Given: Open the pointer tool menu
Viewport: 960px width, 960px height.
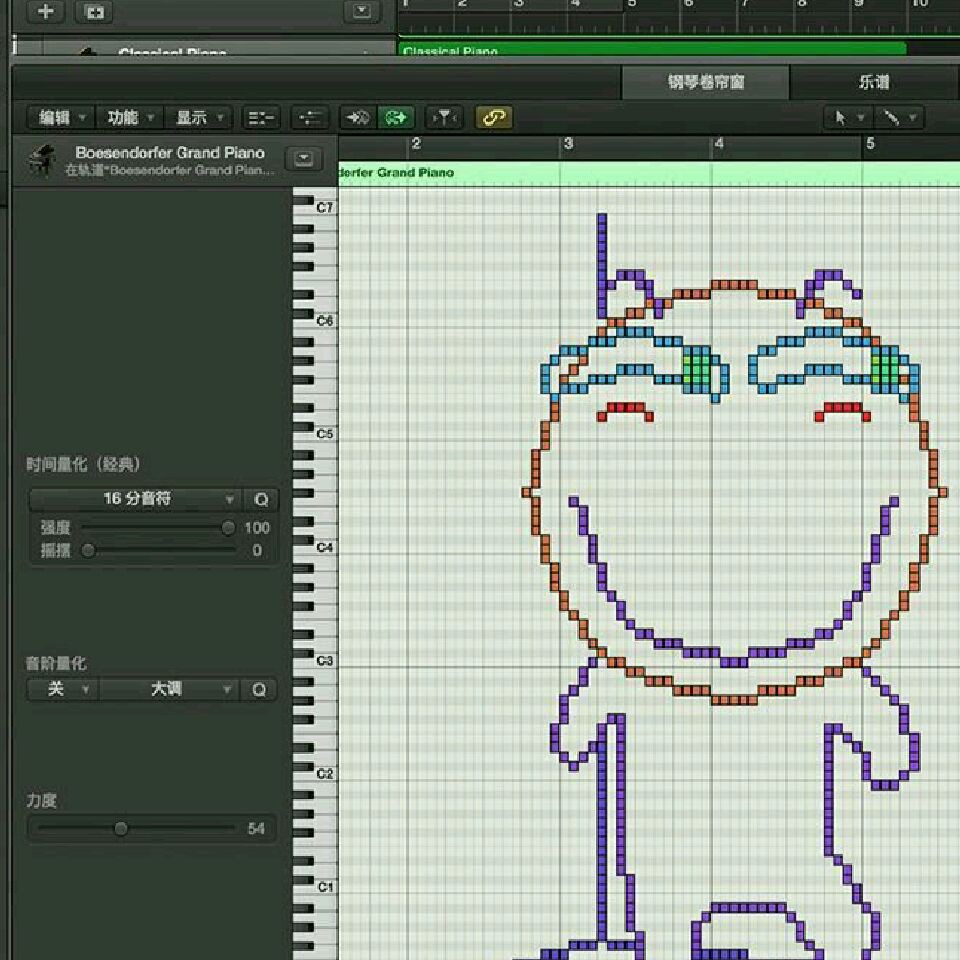Looking at the screenshot, I should click(x=847, y=118).
